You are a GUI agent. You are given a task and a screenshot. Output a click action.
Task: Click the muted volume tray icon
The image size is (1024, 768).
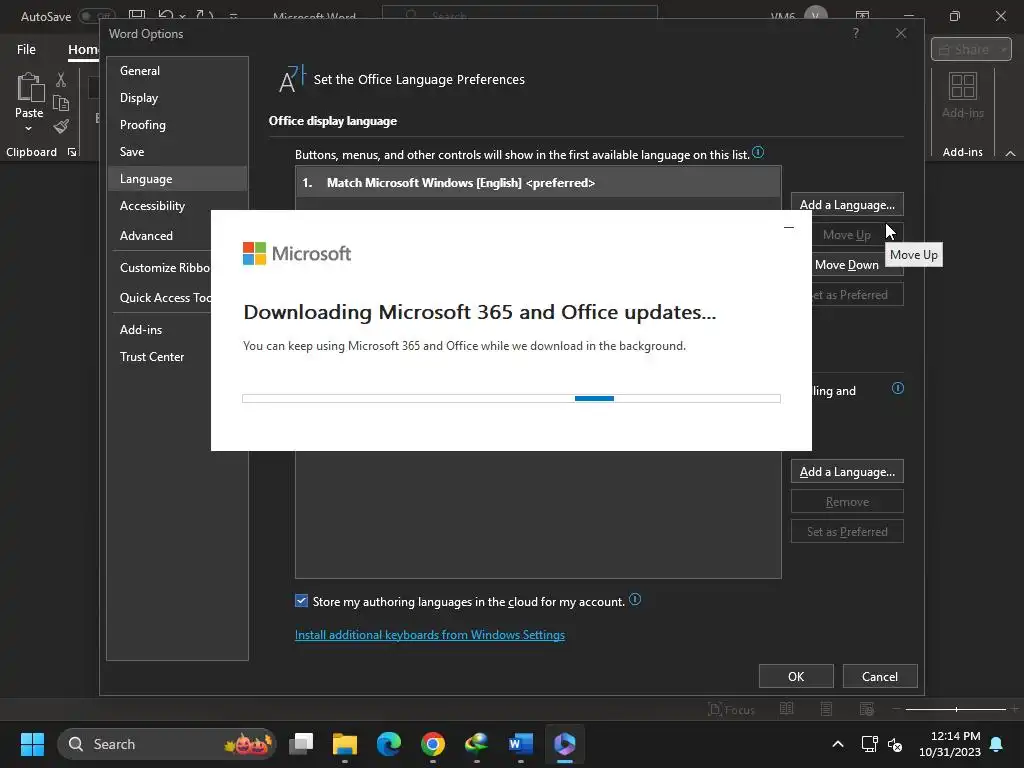click(x=895, y=744)
